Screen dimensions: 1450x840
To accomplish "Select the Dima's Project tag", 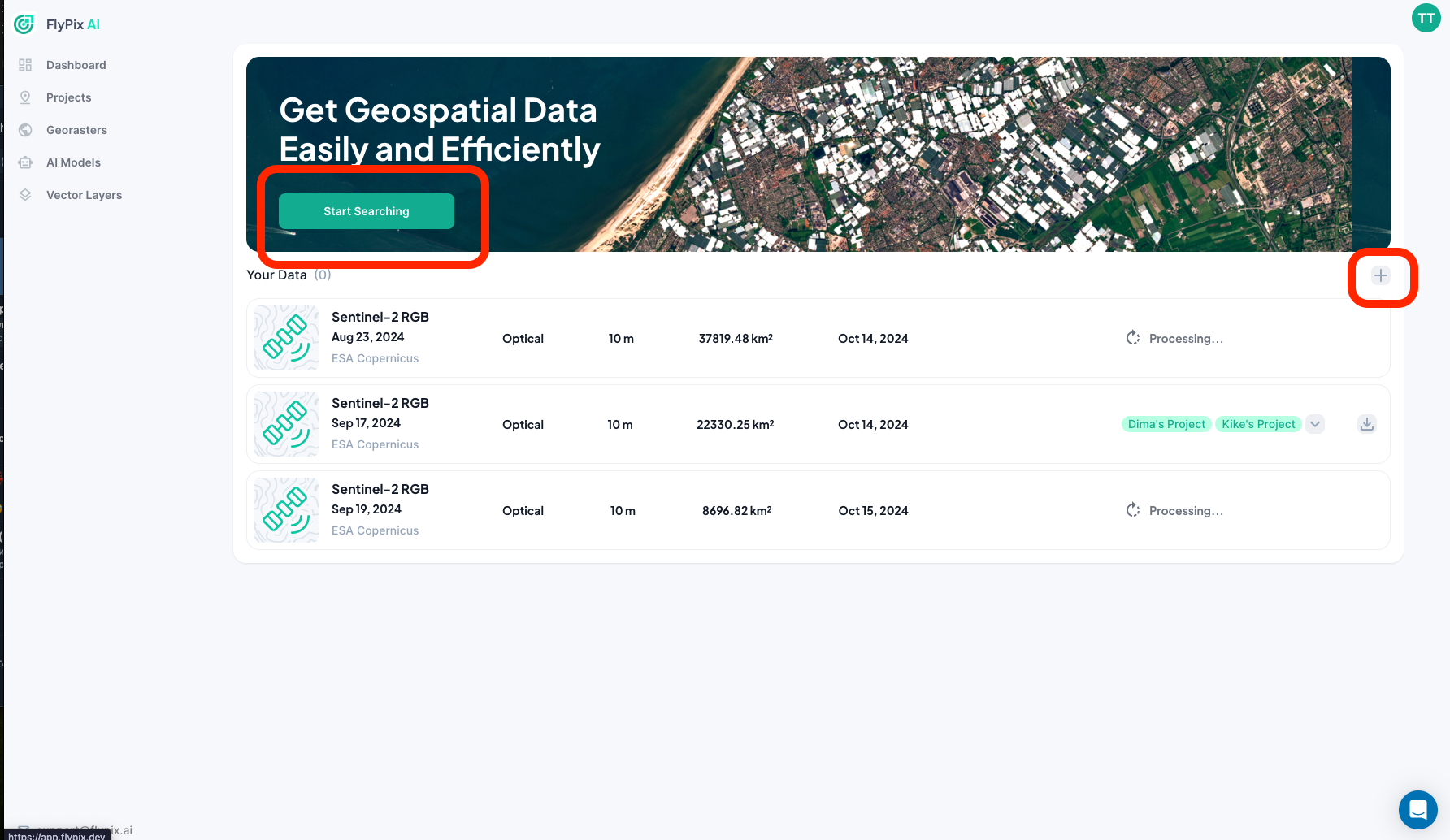I will [x=1166, y=424].
